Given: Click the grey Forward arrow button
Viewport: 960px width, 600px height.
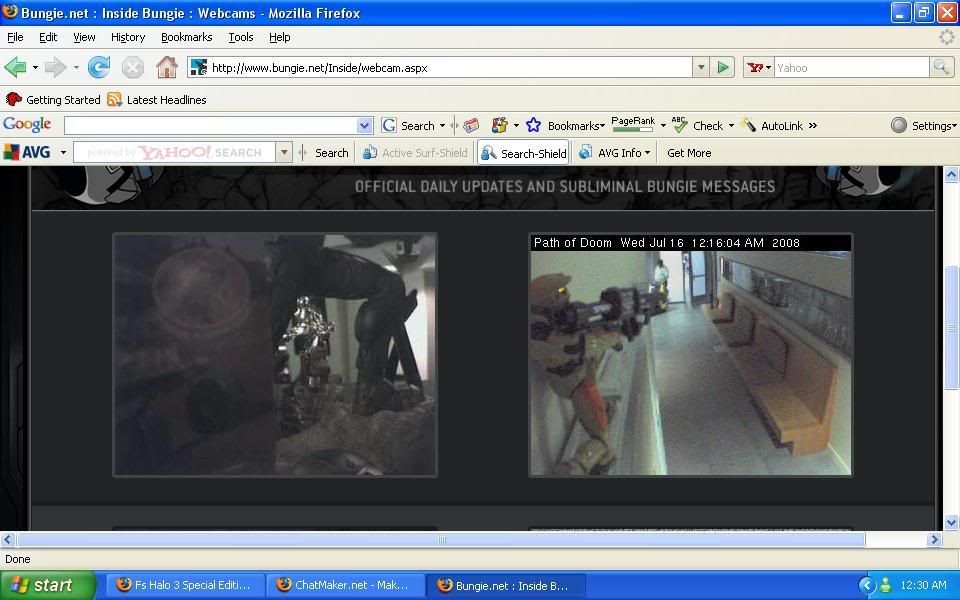Looking at the screenshot, I should [x=56, y=67].
